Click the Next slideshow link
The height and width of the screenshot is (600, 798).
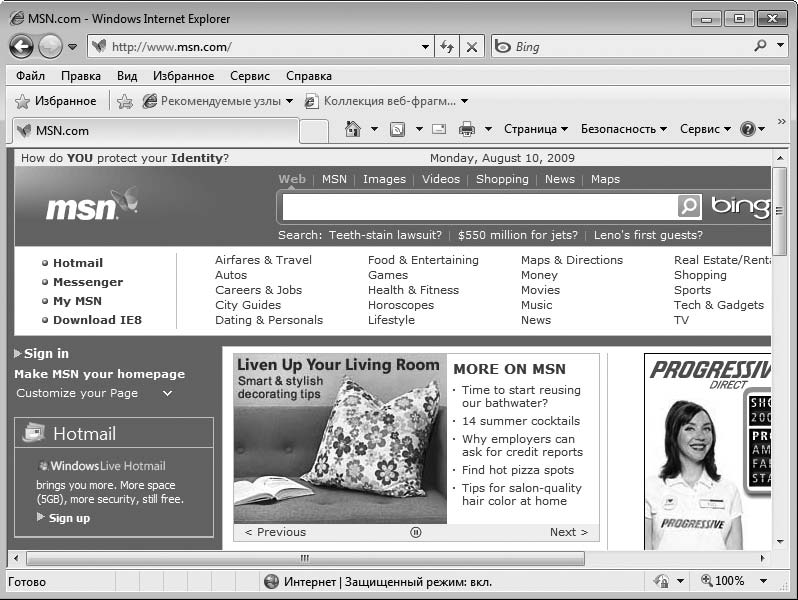coord(569,532)
